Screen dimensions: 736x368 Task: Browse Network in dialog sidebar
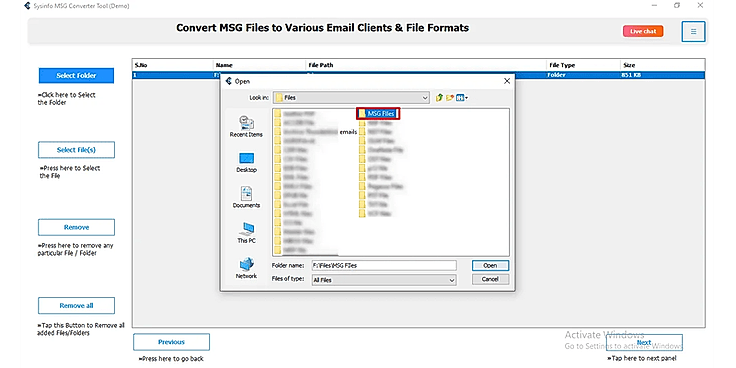coord(246,268)
